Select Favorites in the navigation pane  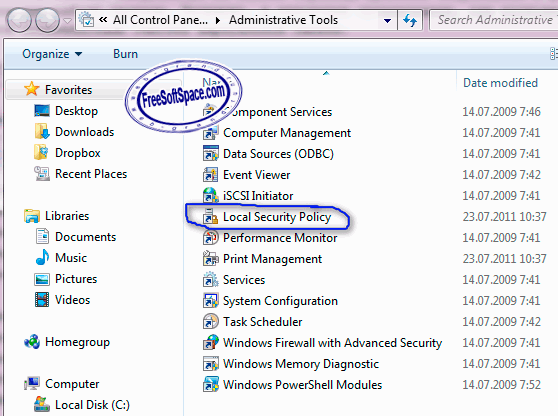(x=68, y=90)
